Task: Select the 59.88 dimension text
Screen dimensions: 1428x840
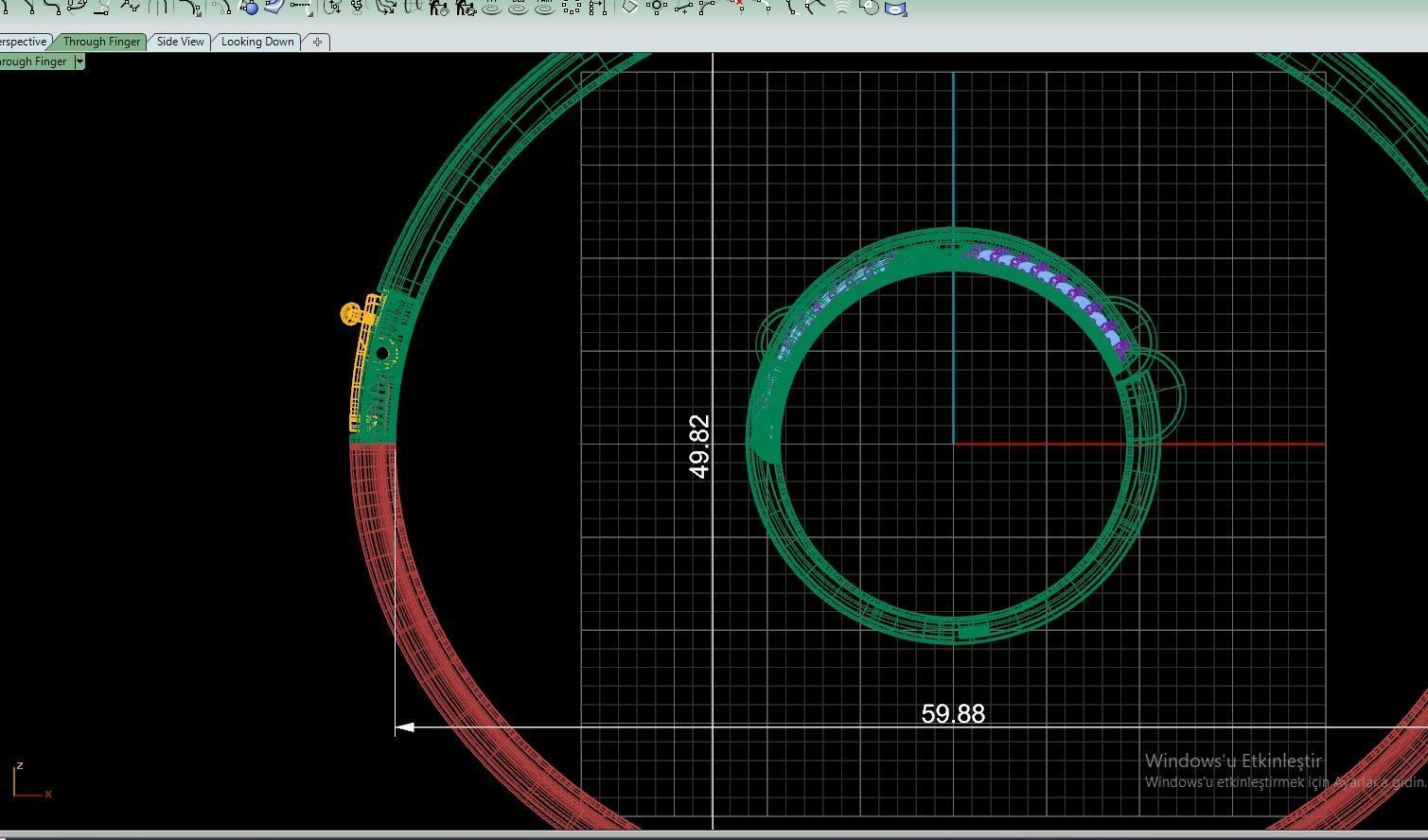Action: pos(953,714)
